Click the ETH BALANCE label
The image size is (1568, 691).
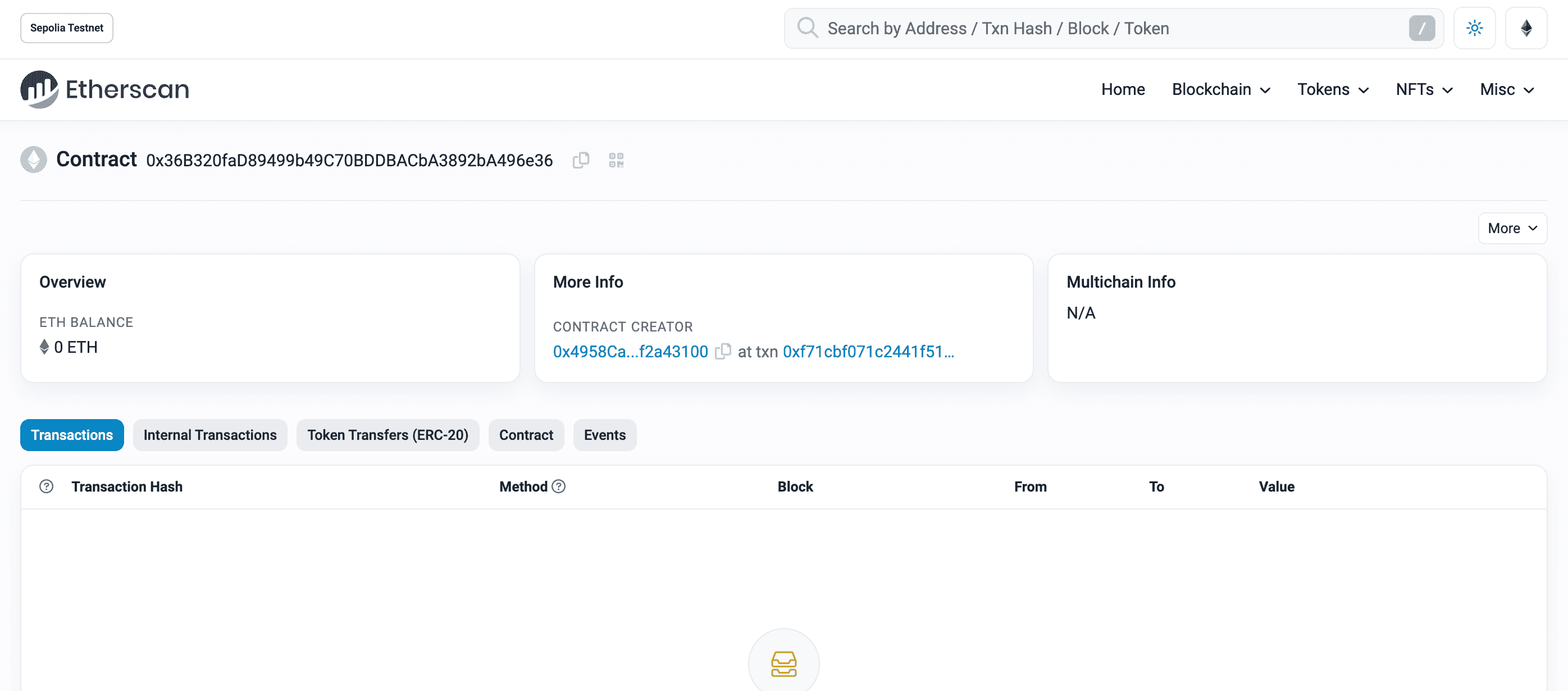86,322
